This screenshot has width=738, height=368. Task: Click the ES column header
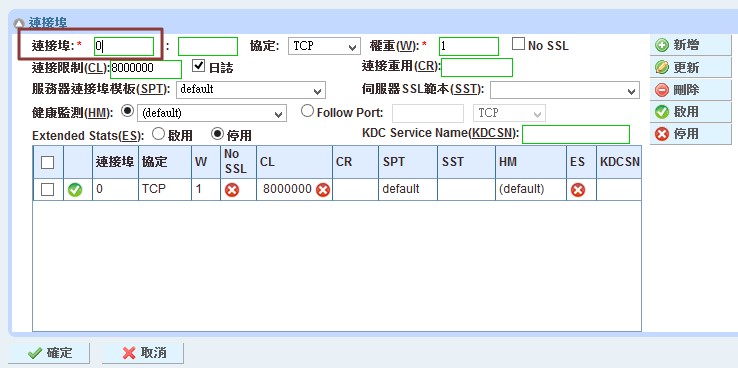click(581, 162)
